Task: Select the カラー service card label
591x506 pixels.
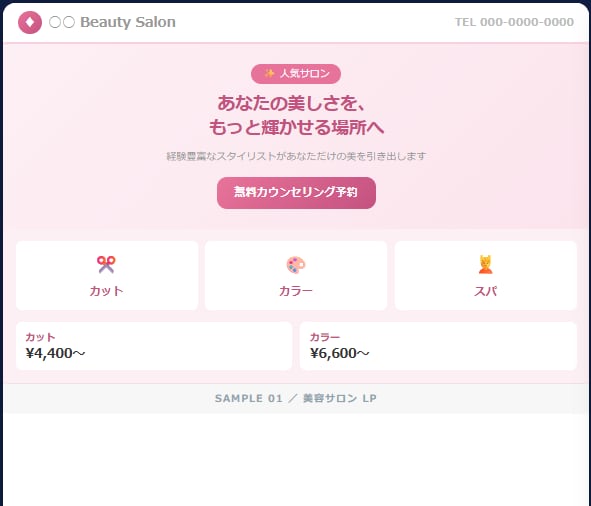Action: pos(296,291)
